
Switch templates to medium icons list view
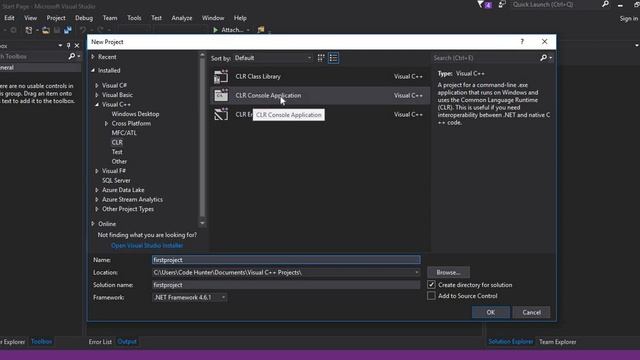(333, 58)
